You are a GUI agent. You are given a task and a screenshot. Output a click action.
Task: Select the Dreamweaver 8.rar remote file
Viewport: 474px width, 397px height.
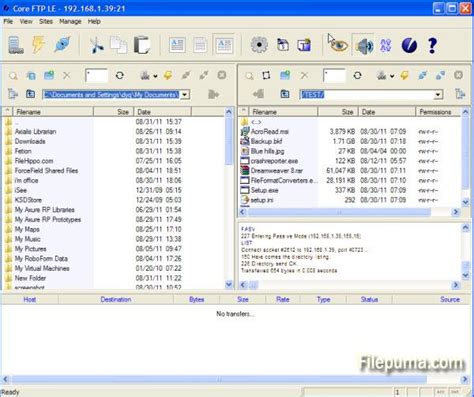point(277,171)
